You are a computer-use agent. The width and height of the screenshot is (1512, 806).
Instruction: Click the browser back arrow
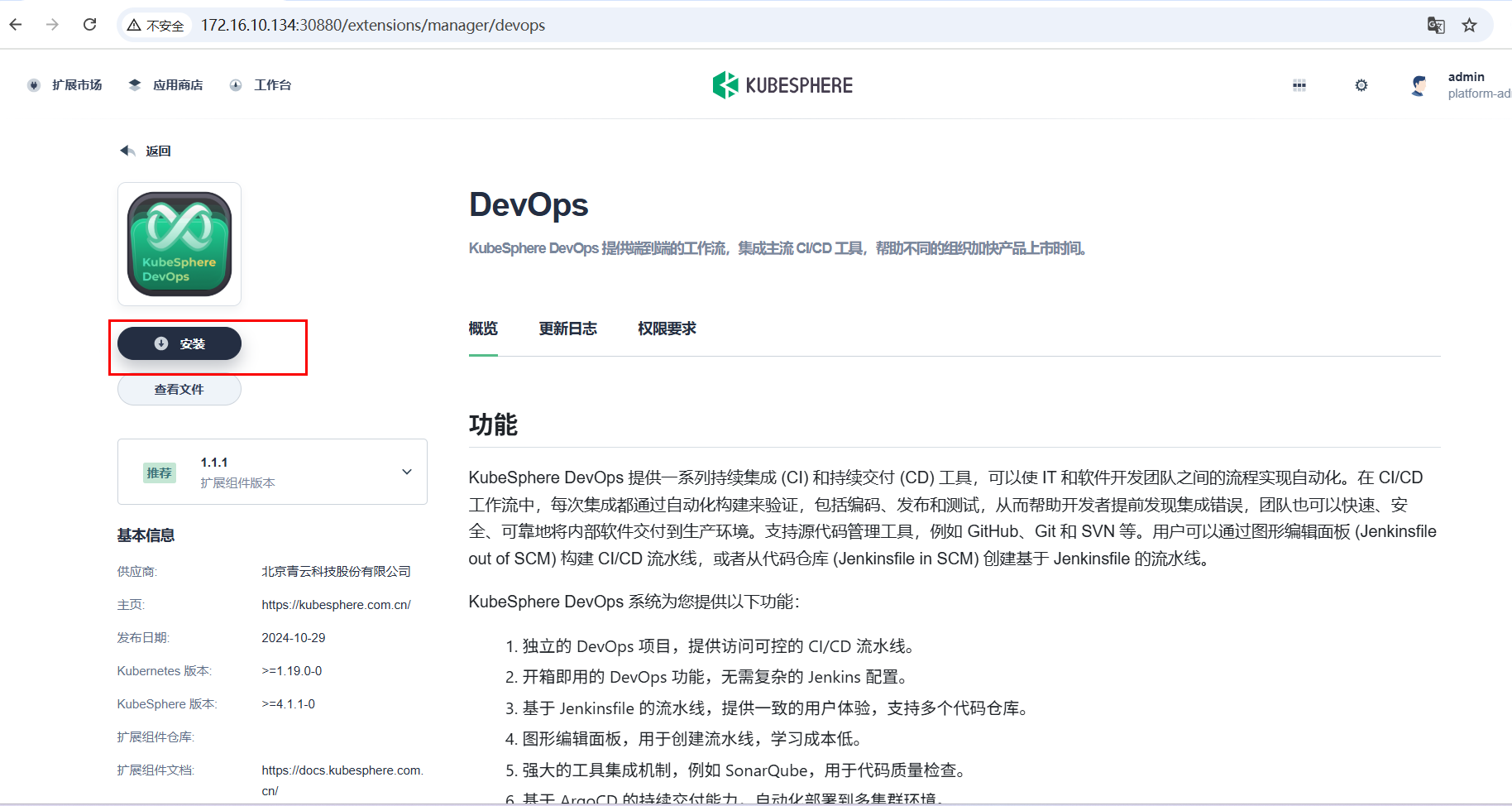16,25
